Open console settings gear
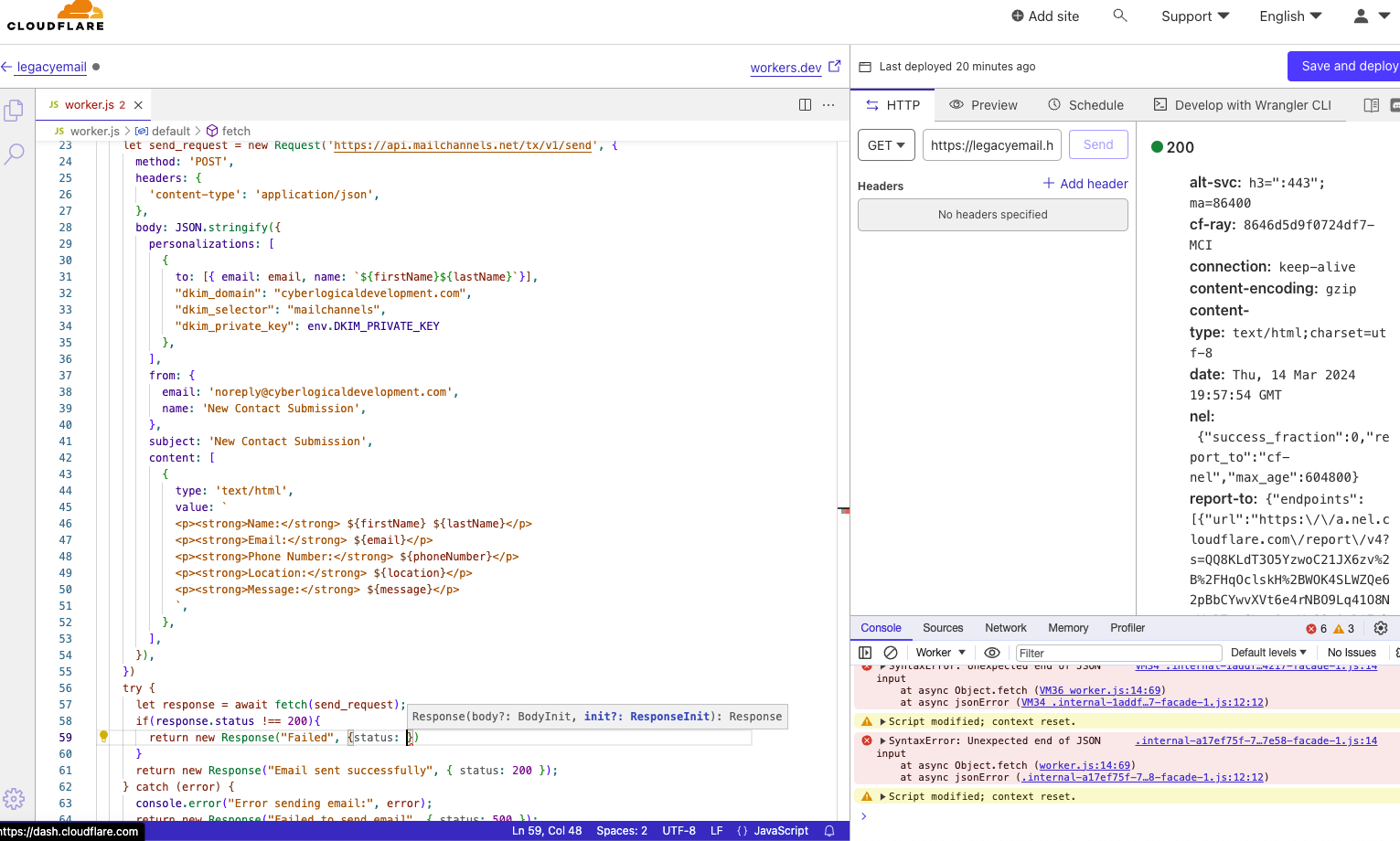Image resolution: width=1400 pixels, height=841 pixels. click(x=1381, y=628)
